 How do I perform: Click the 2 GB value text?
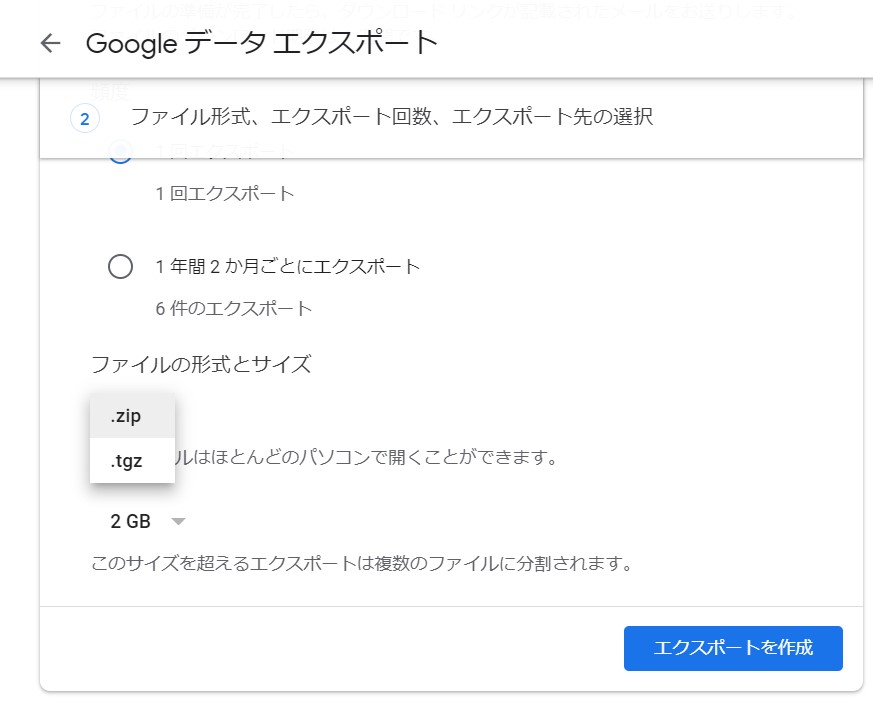tap(130, 521)
